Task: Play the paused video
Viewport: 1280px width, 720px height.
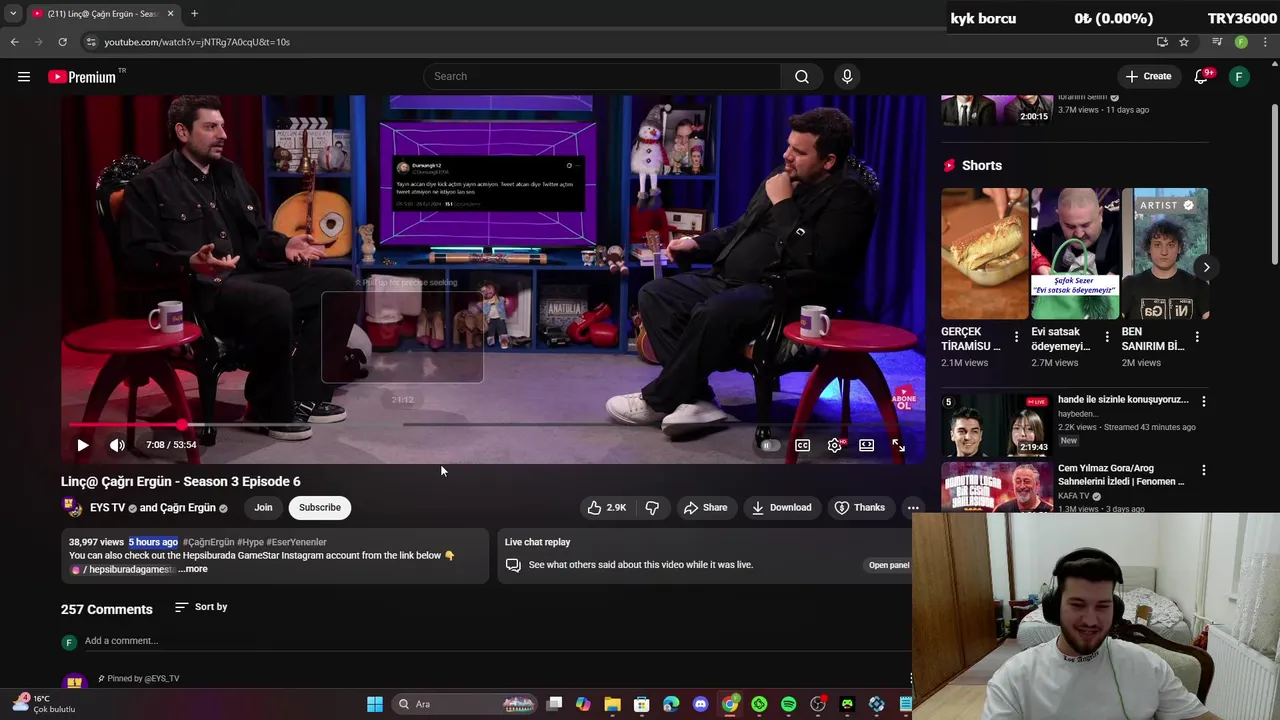Action: [x=83, y=445]
